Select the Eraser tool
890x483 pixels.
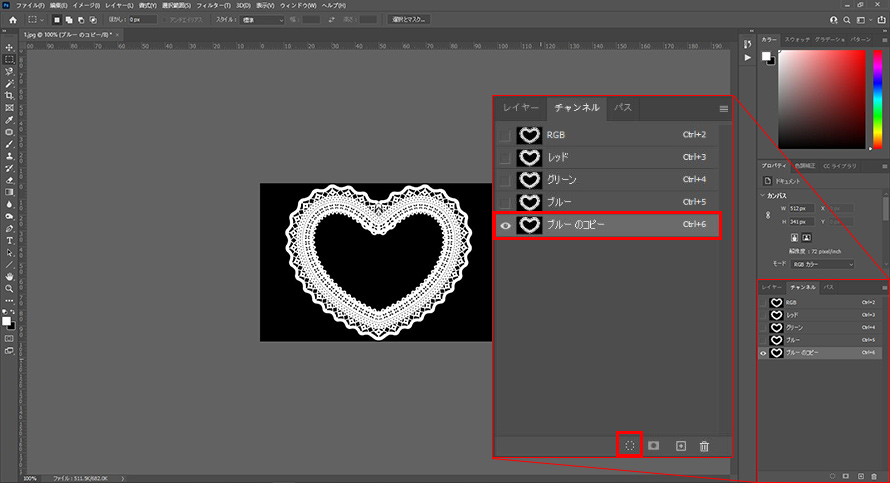coord(9,180)
